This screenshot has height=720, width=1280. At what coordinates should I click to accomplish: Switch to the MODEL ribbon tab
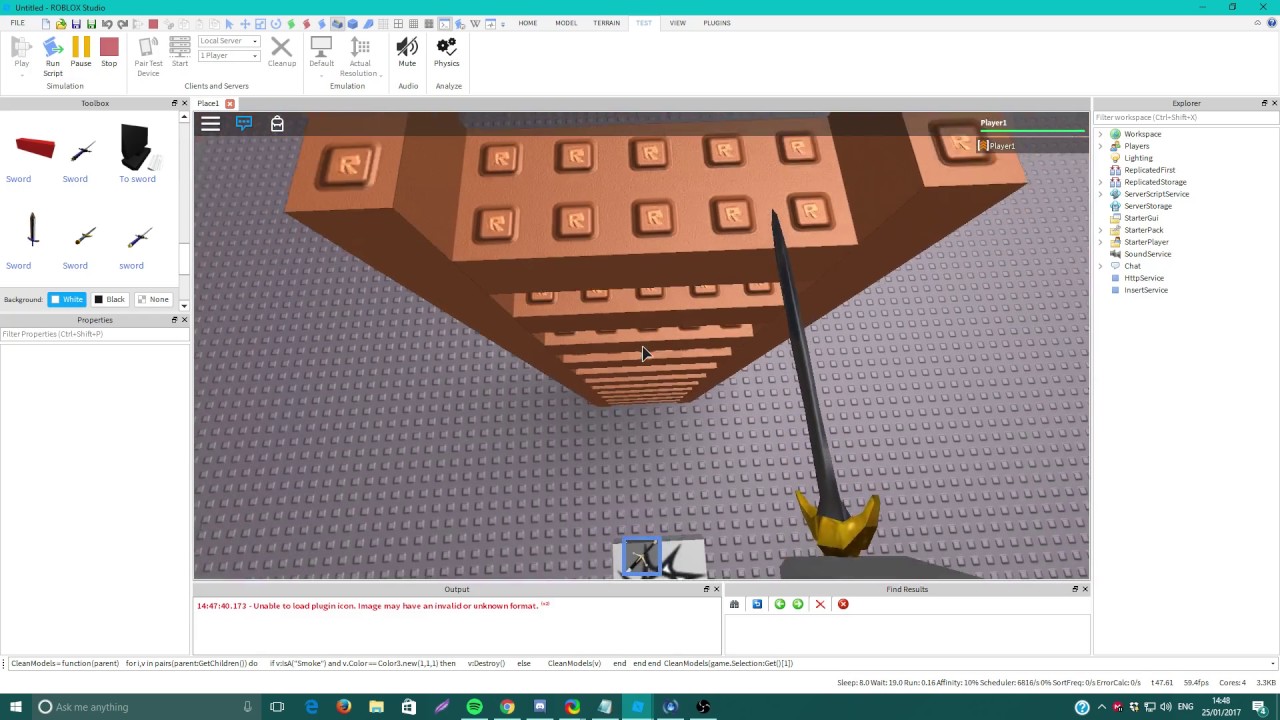pos(566,23)
